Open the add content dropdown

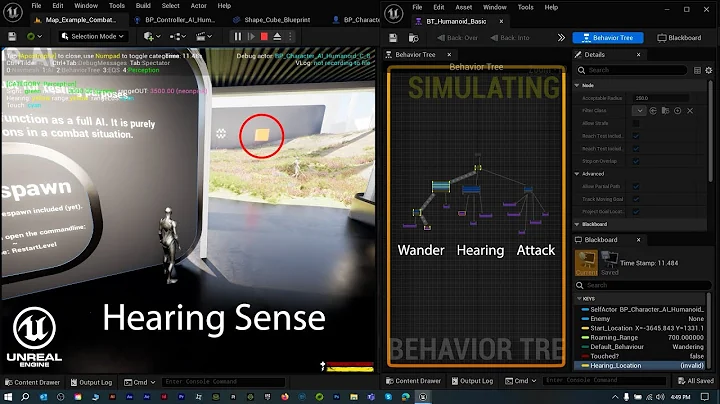pyautogui.click(x=152, y=36)
